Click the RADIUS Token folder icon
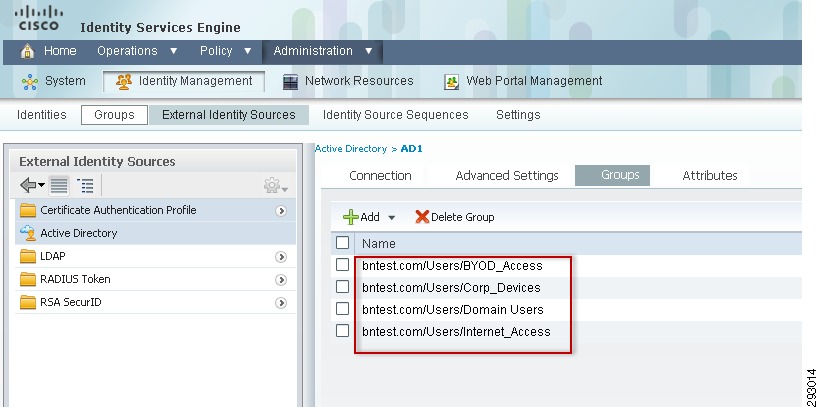Viewport: 816px width, 407px height. (x=28, y=279)
